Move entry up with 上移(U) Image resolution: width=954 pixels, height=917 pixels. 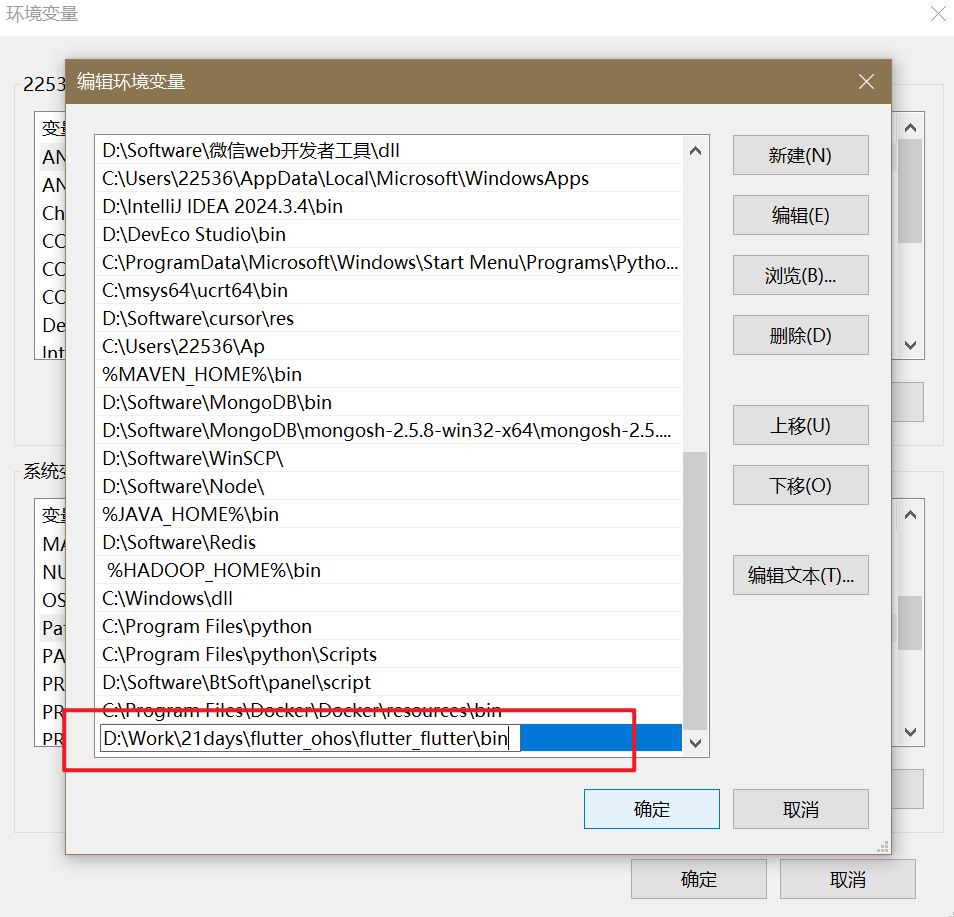click(x=800, y=425)
